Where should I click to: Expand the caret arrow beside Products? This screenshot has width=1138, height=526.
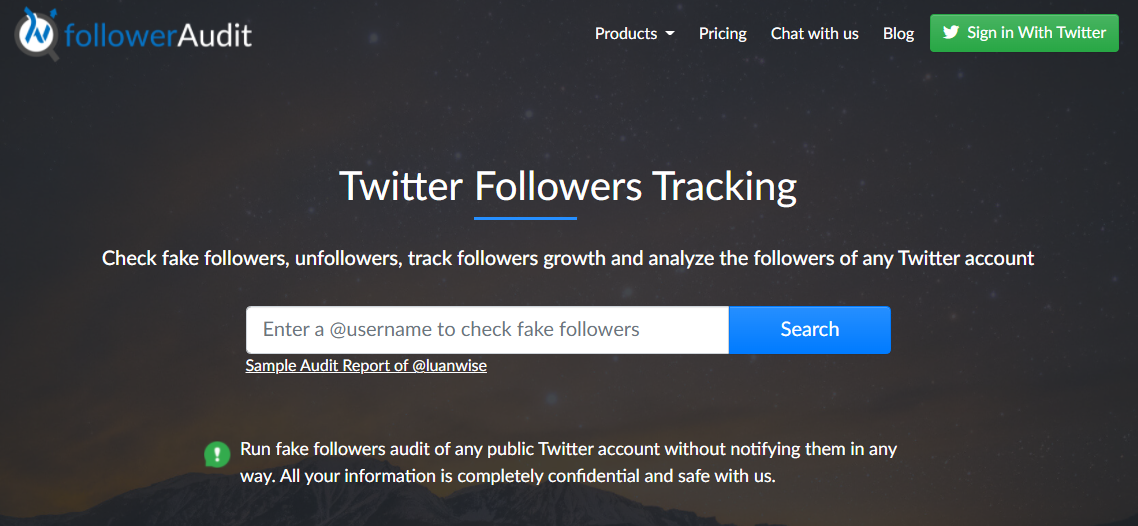pos(670,34)
